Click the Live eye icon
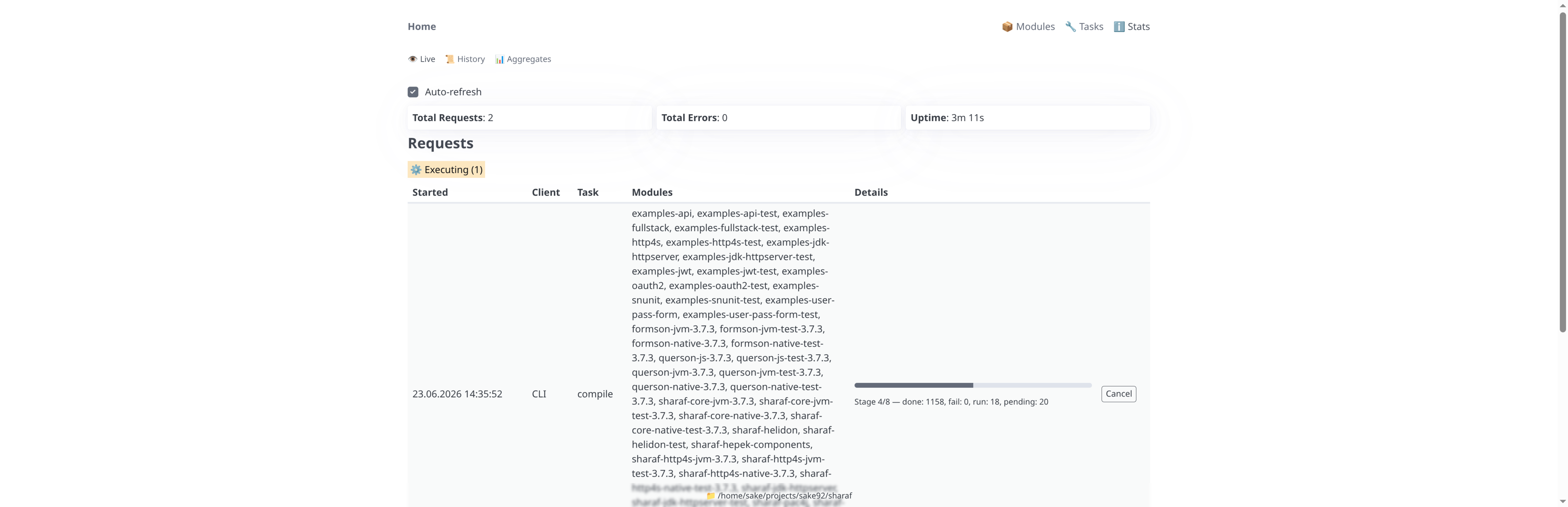The width and height of the screenshot is (1568, 507). 413,59
